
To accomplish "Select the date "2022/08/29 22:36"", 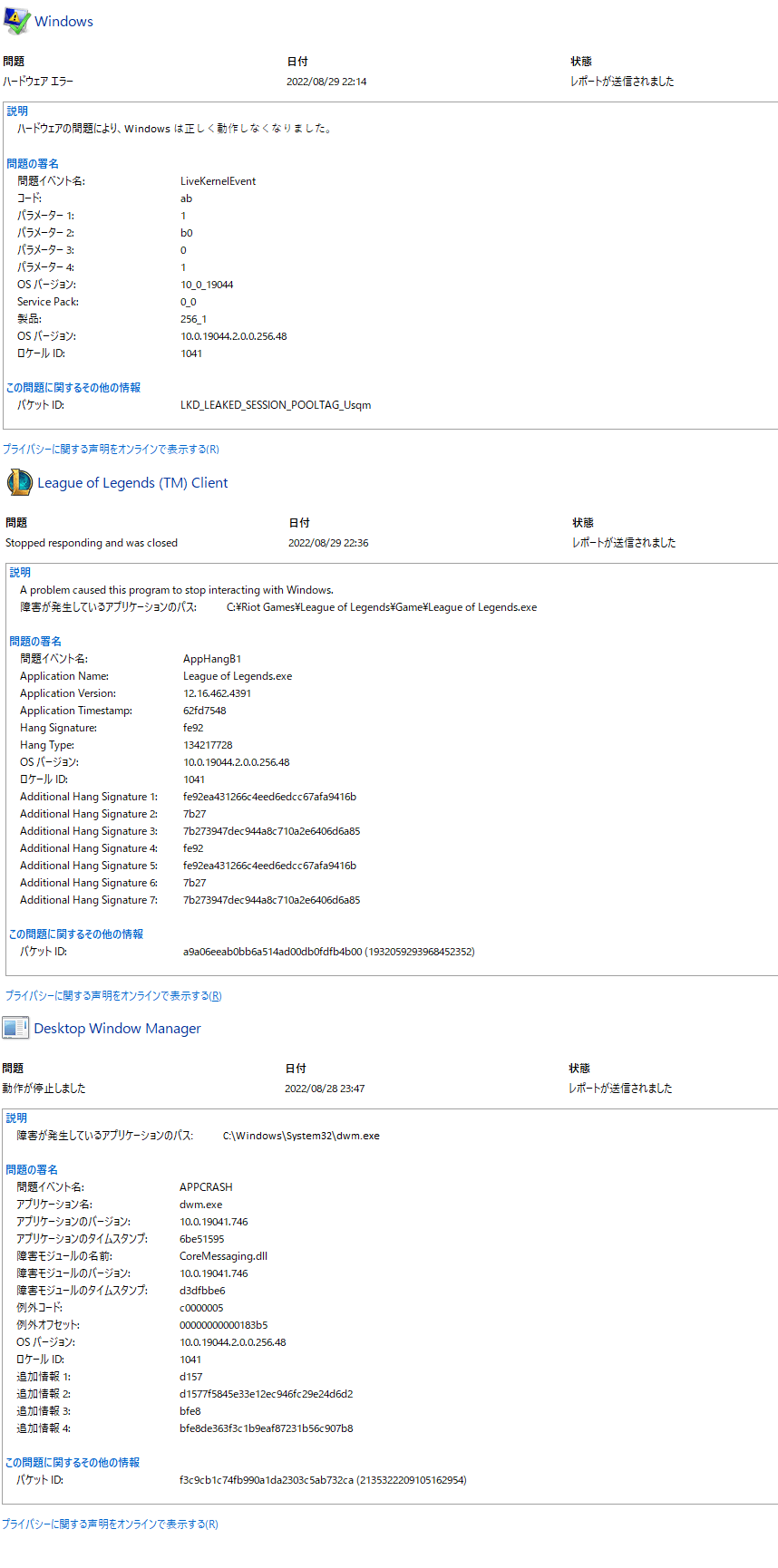I will click(328, 543).
